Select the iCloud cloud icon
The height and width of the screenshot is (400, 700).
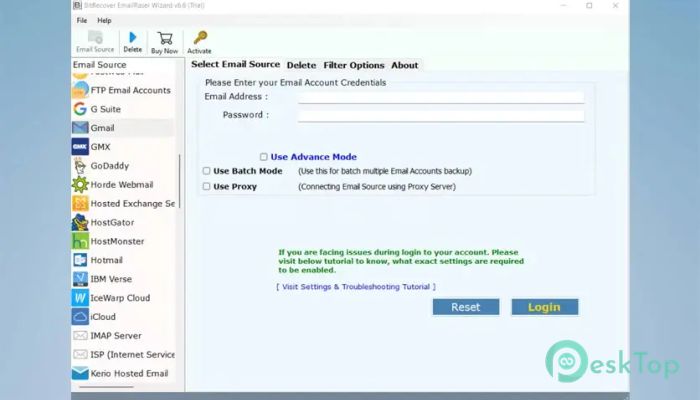80,317
